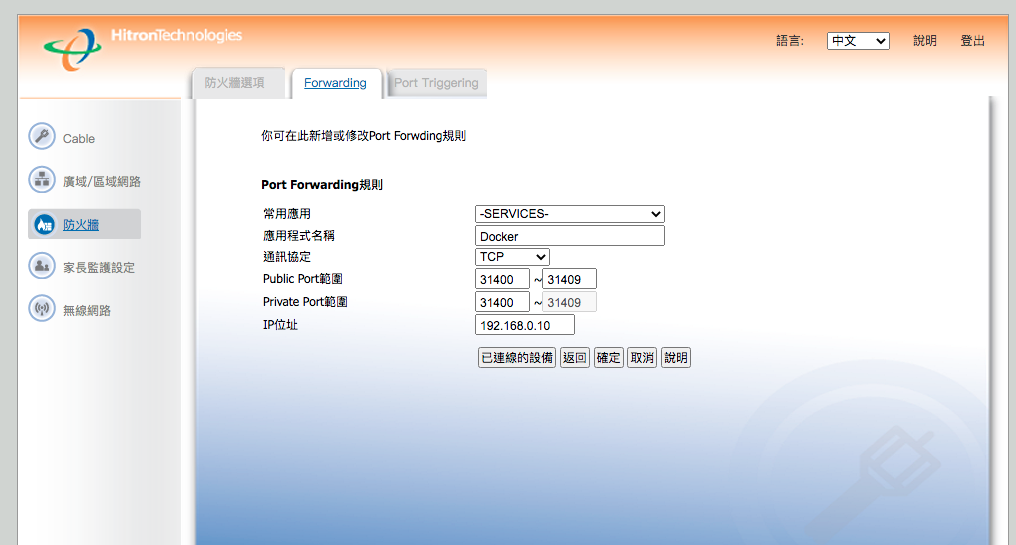Screen dimensions: 1016x545
Task: Focus the application name field containing Docker
Action: pyautogui.click(x=570, y=236)
